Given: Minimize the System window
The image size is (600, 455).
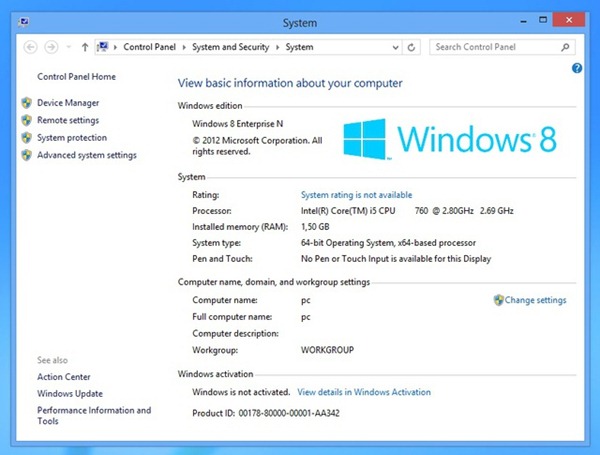Looking at the screenshot, I should (x=523, y=21).
